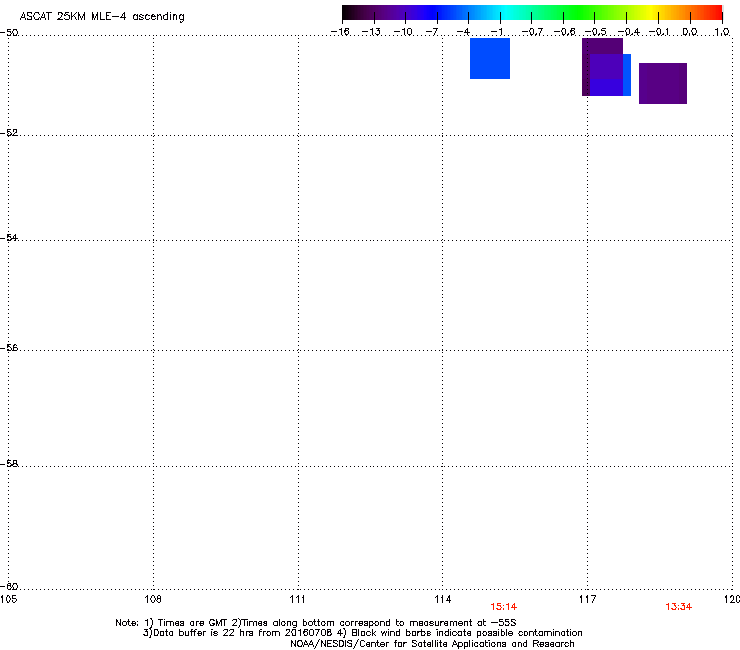Click the 105 longitude axis label

tap(8, 599)
